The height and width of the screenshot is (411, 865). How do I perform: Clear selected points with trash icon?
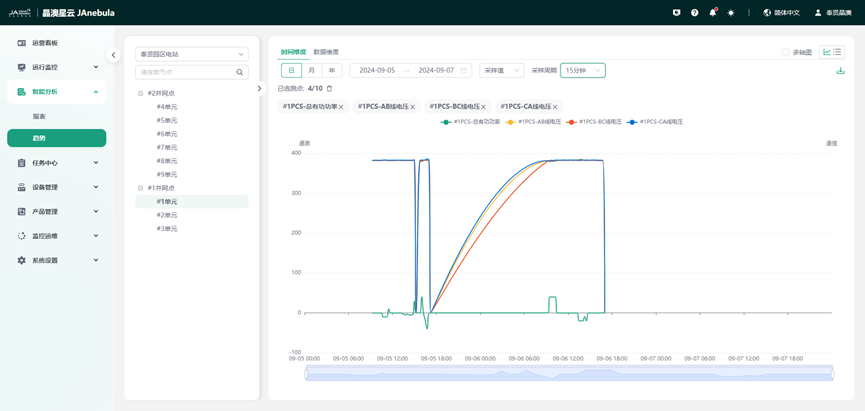(x=330, y=89)
